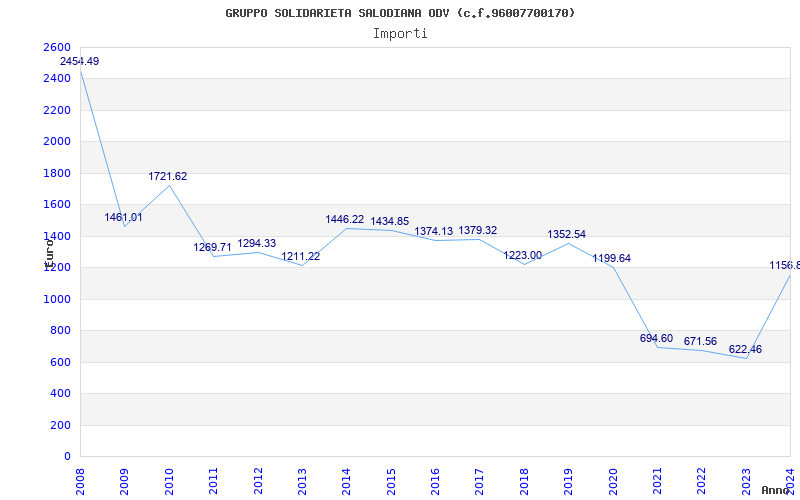Screen dimensions: 800x500
Task: Select the 2023 year axis label
Action: 746,478
